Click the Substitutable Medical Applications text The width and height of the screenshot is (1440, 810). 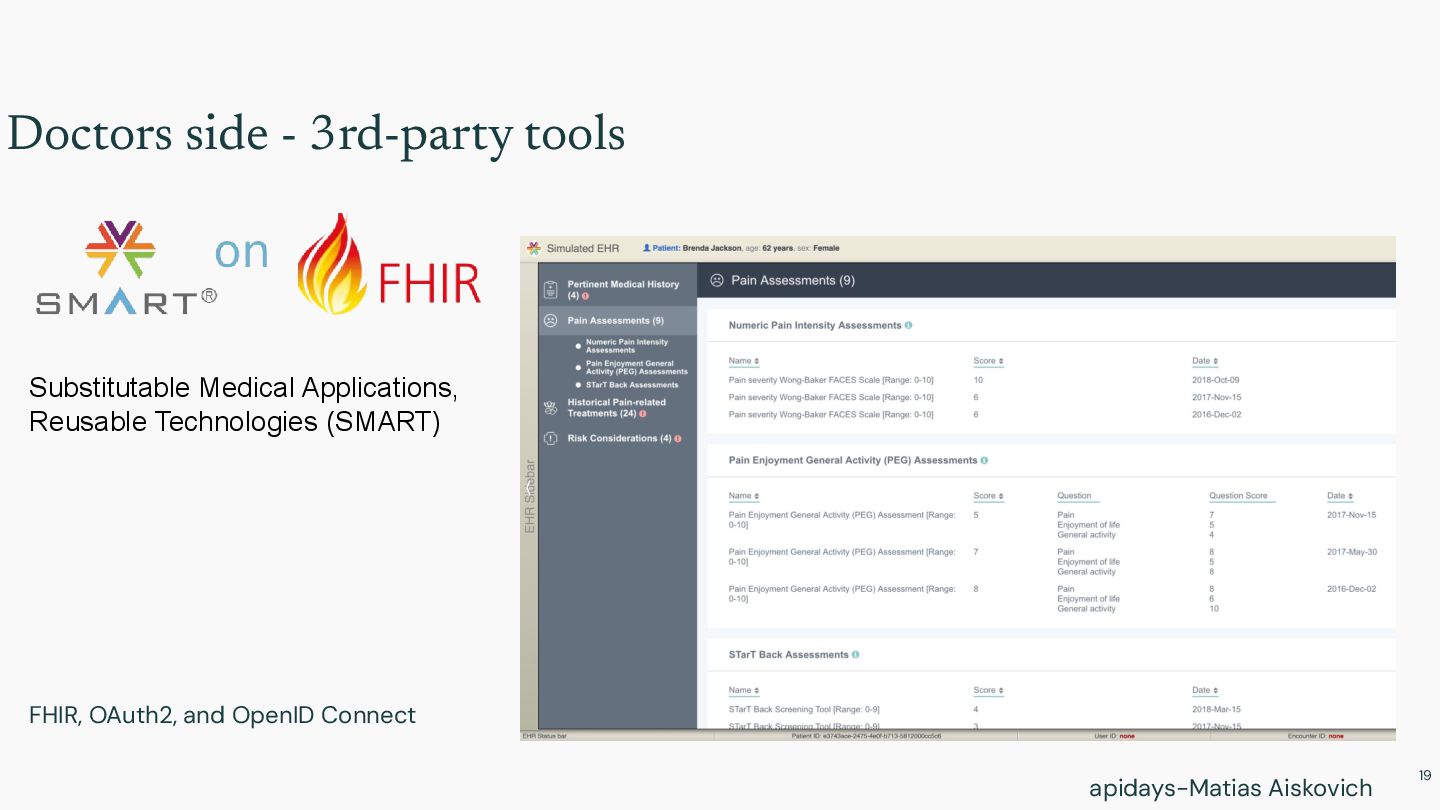[x=243, y=404]
